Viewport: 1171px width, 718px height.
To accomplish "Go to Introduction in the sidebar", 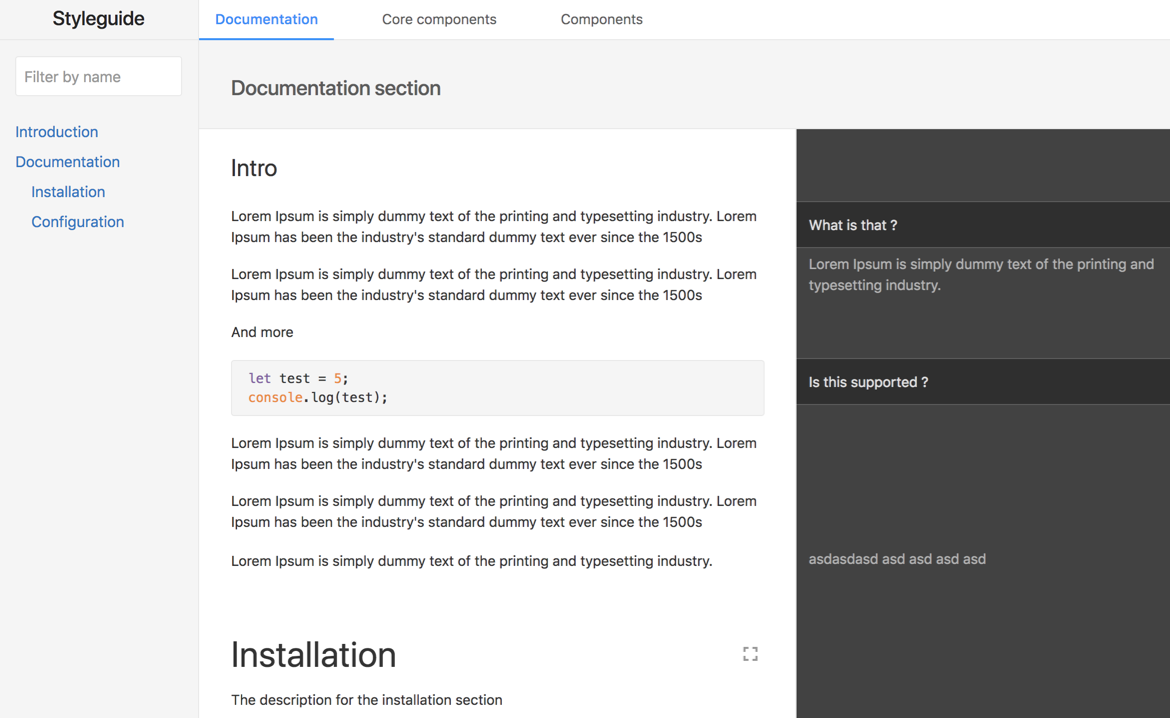I will [x=56, y=132].
